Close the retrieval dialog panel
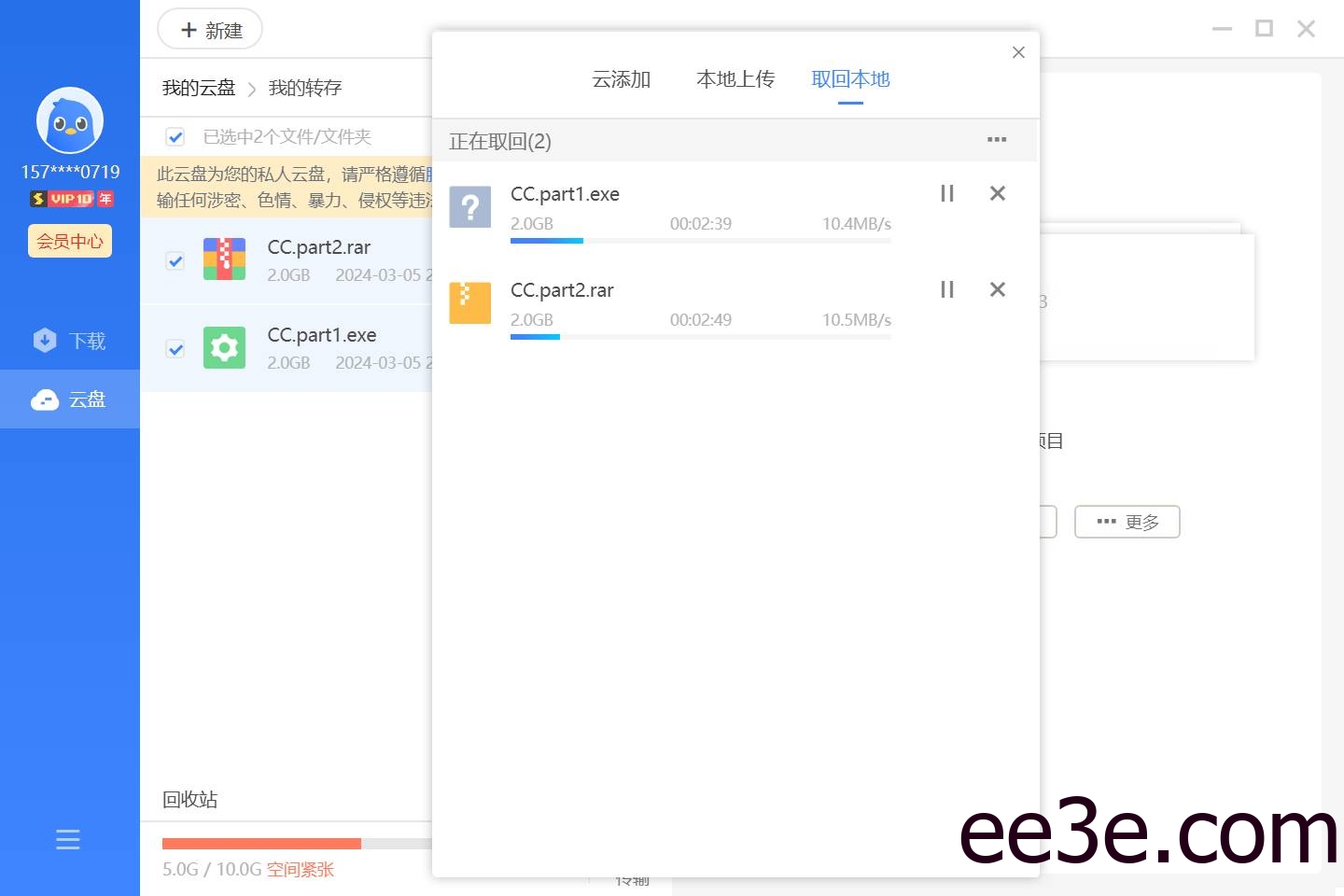This screenshot has width=1344, height=896. pos(1018,52)
